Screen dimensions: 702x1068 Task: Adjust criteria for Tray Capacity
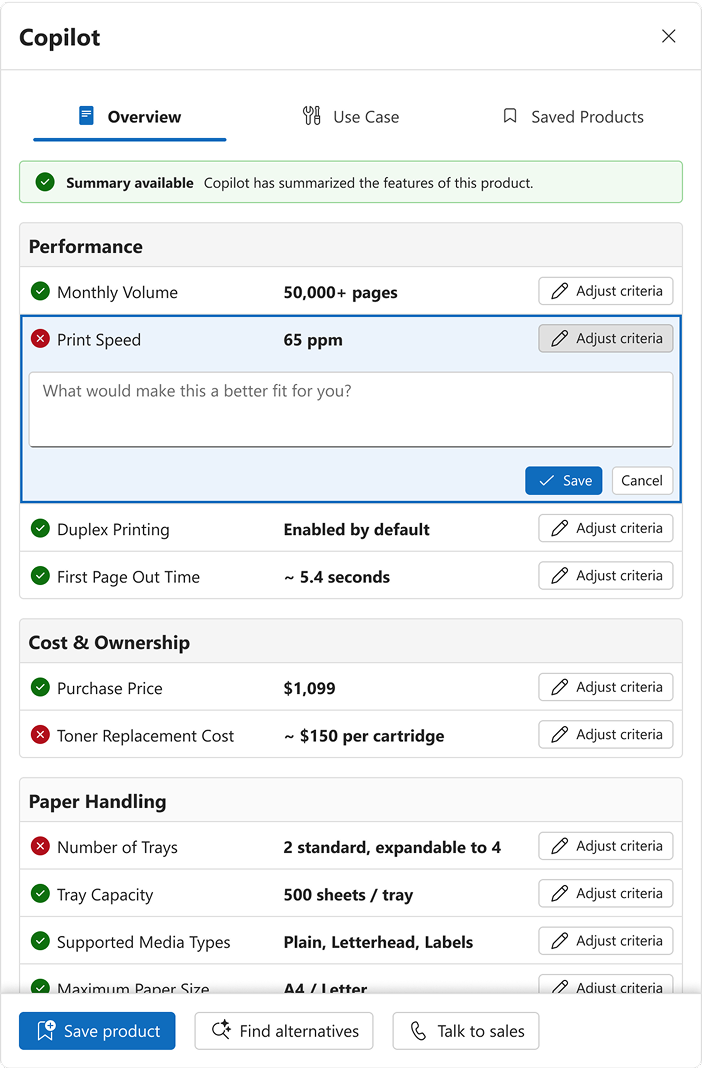click(605, 893)
